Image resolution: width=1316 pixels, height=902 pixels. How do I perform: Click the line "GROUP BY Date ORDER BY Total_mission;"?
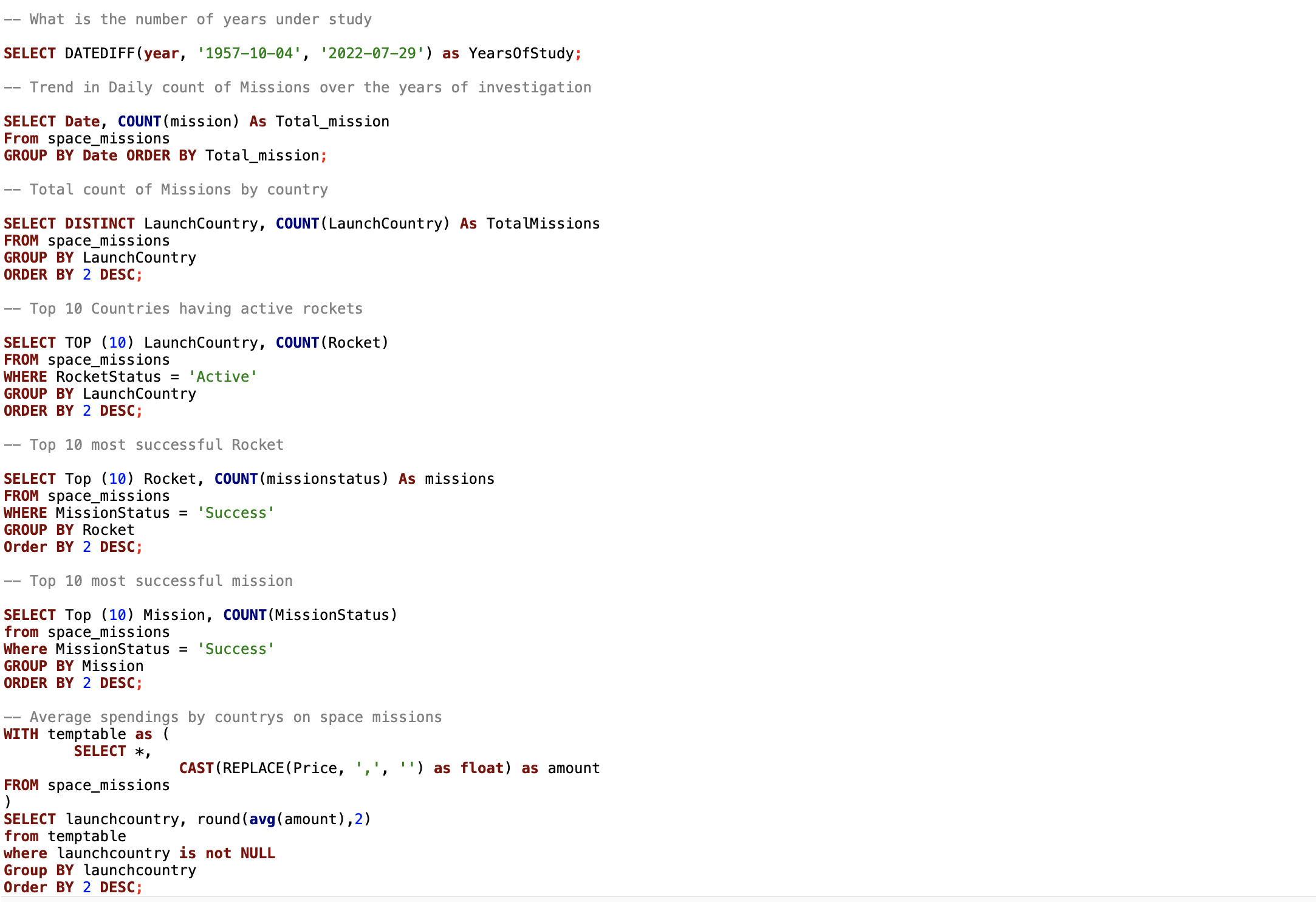coord(165,156)
